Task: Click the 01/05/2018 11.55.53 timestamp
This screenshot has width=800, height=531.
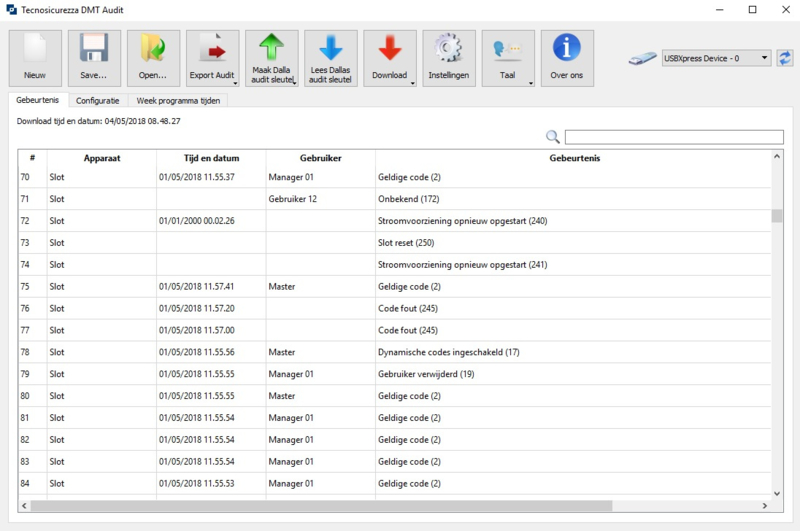Action: click(197, 484)
